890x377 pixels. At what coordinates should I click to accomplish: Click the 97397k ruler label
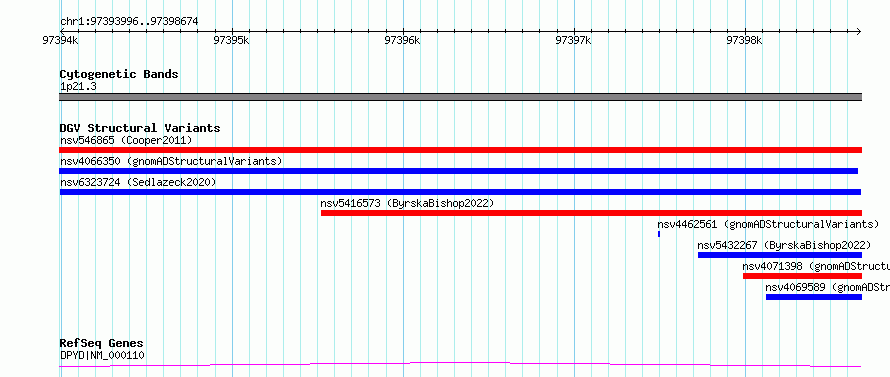[573, 41]
